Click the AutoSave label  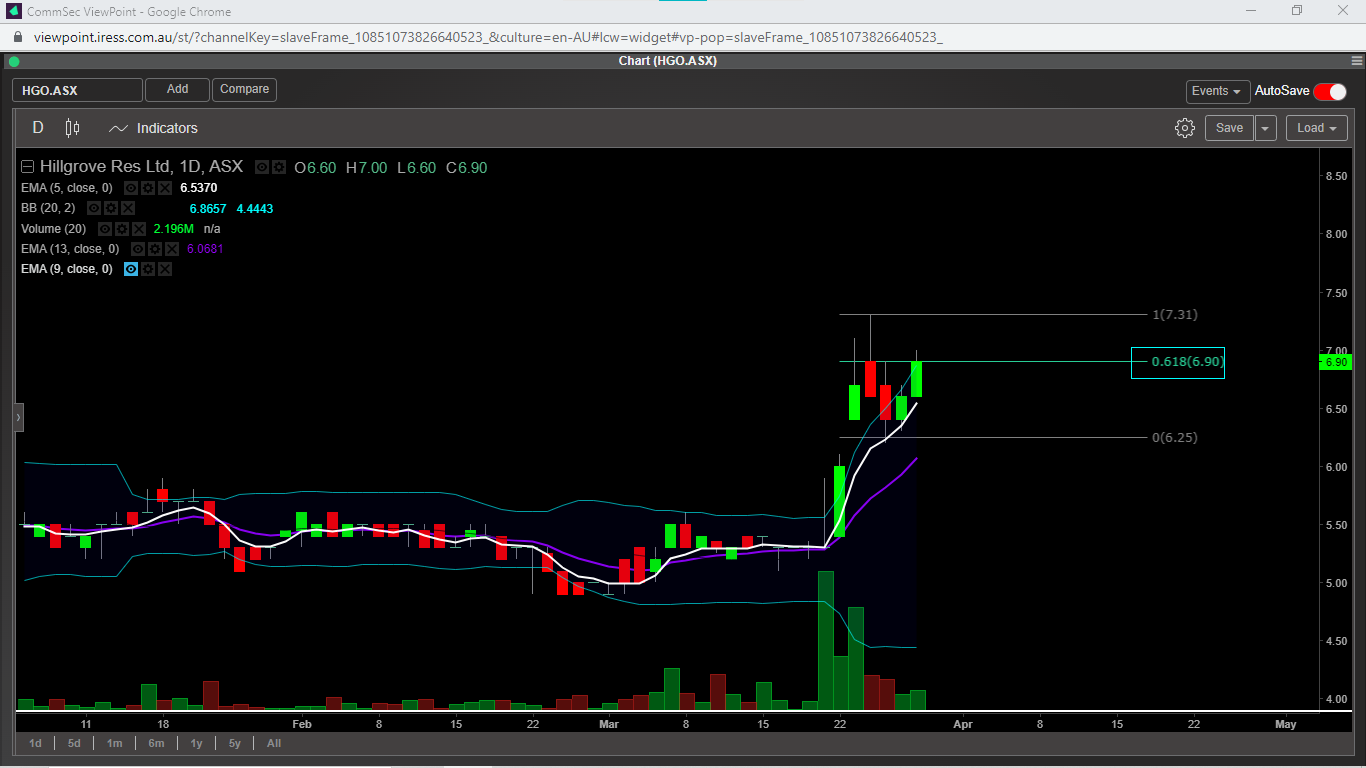click(x=1282, y=91)
